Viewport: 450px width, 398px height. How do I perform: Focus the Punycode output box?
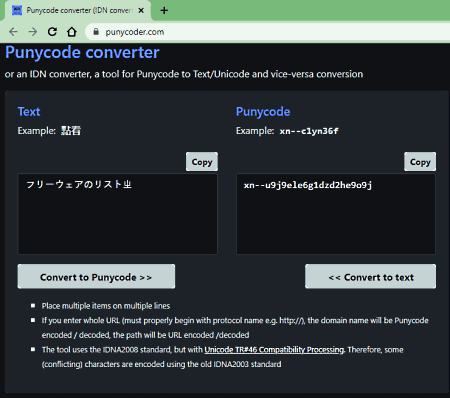[336, 214]
